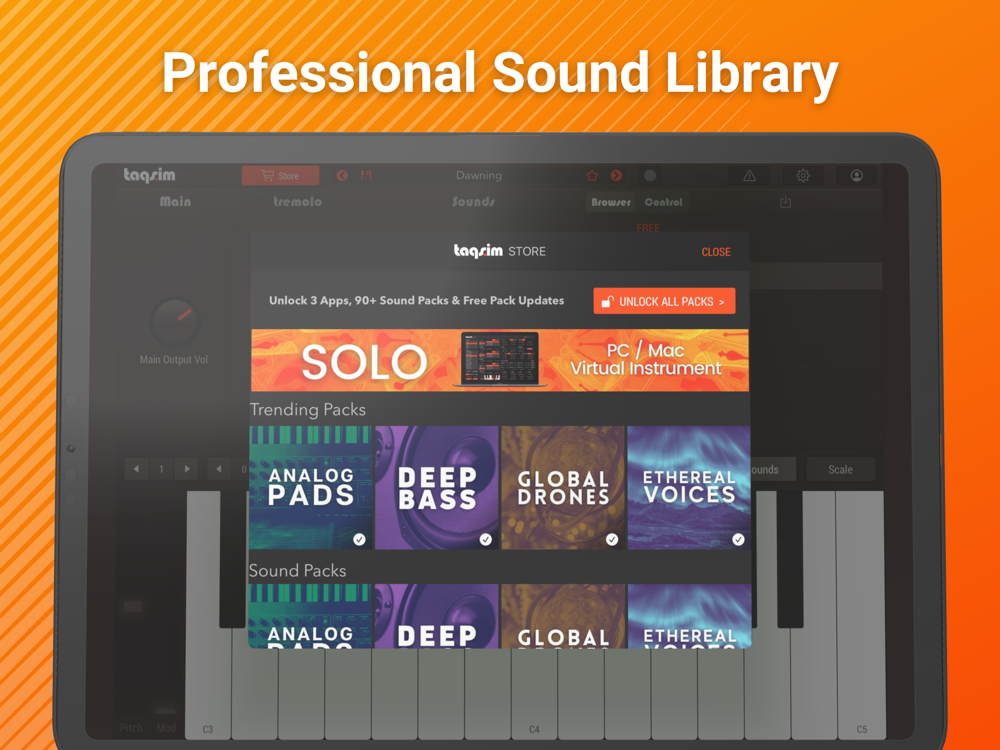Open Ethereal Voices in Trending Packs
The image size is (1000, 750).
tap(689, 487)
